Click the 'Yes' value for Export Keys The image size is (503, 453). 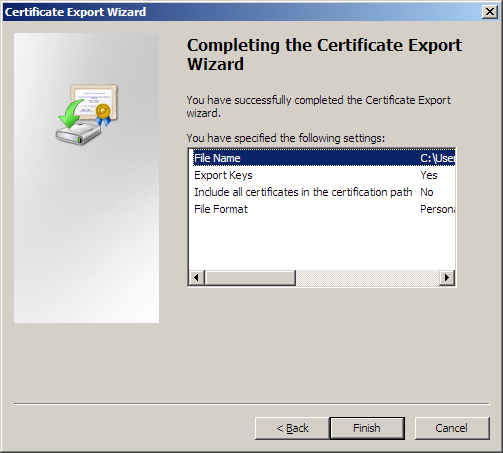click(x=429, y=175)
